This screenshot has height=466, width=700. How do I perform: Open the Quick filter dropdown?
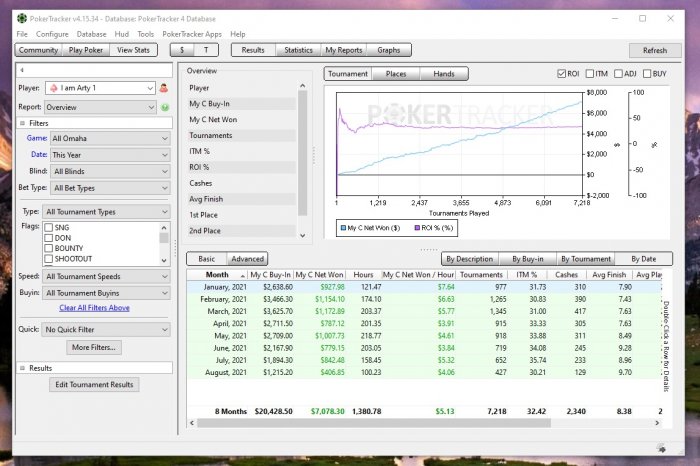click(x=106, y=329)
